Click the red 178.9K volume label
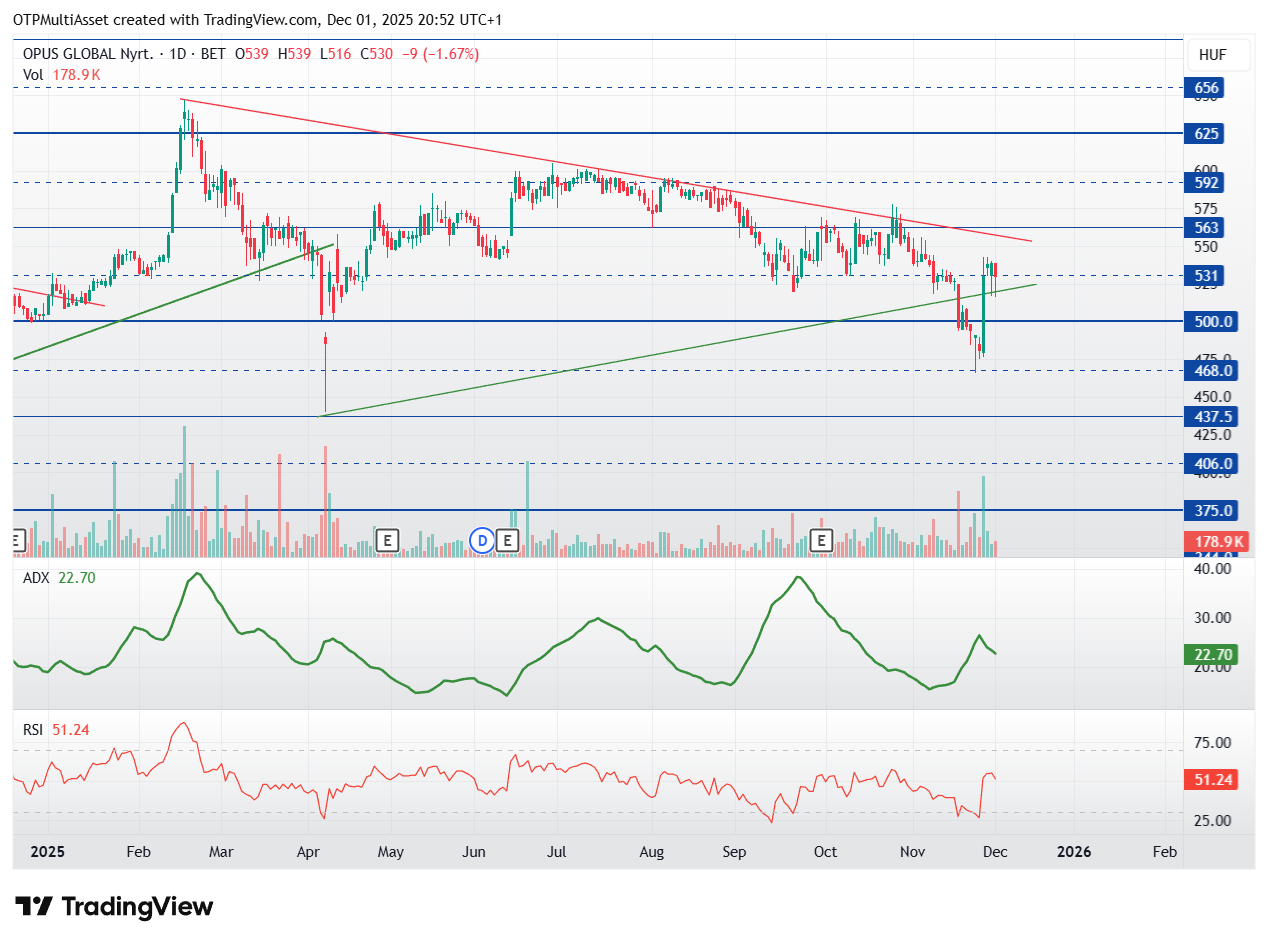 point(1219,542)
